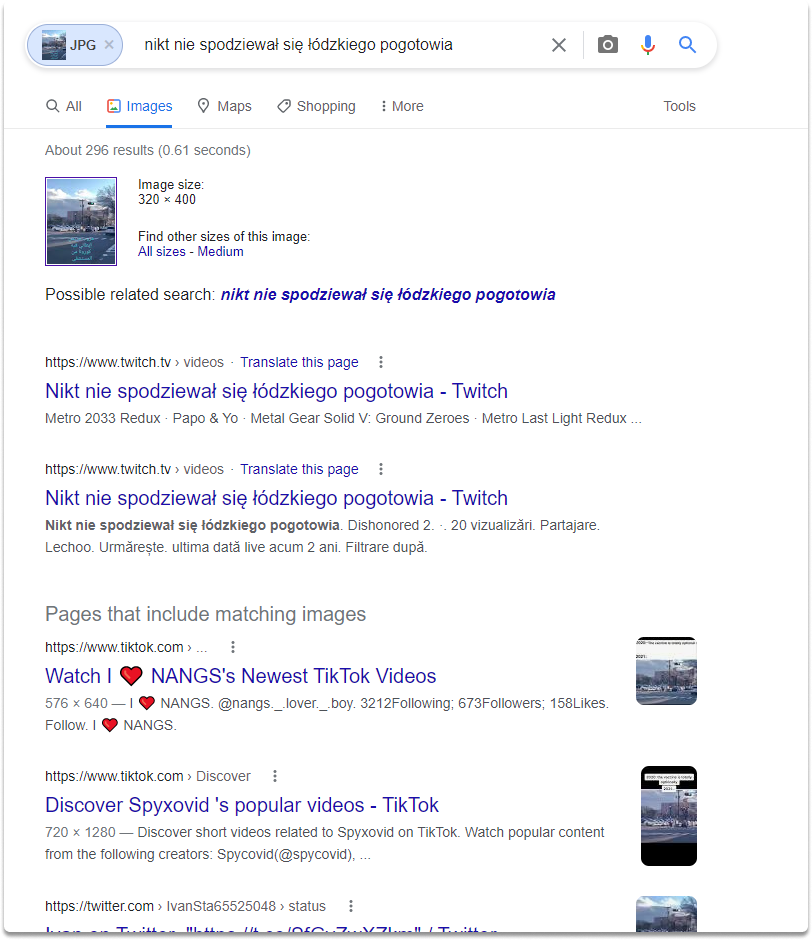Open Medium size image results

220,252
